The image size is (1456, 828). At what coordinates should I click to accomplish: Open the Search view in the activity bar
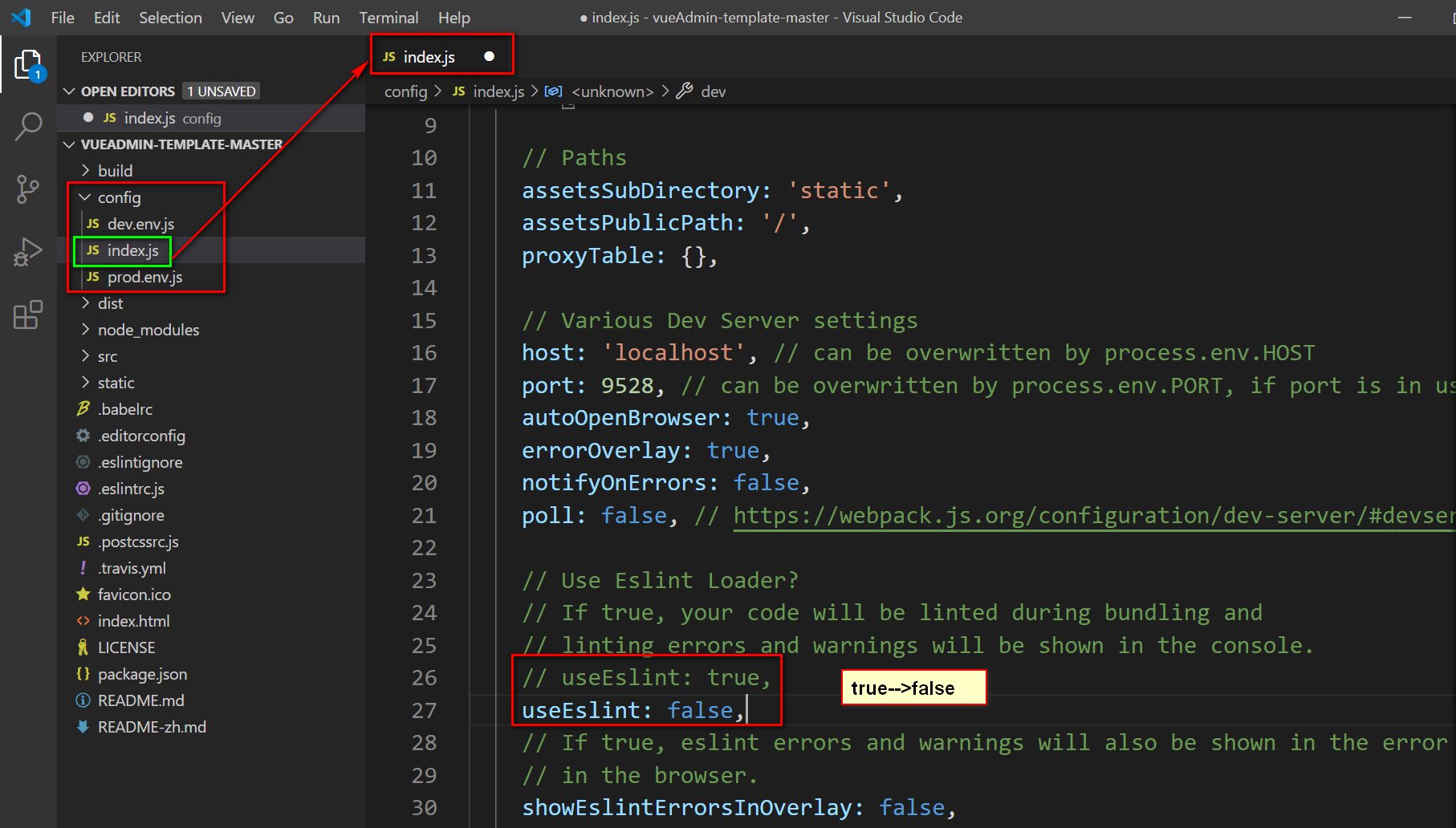pos(28,127)
